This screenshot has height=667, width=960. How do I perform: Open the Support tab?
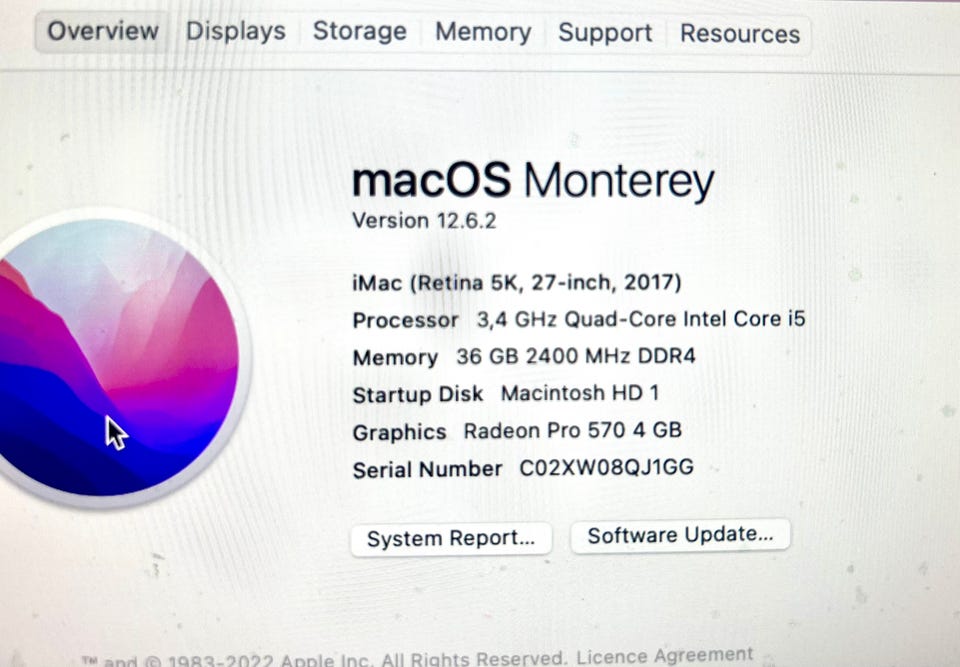(x=605, y=33)
